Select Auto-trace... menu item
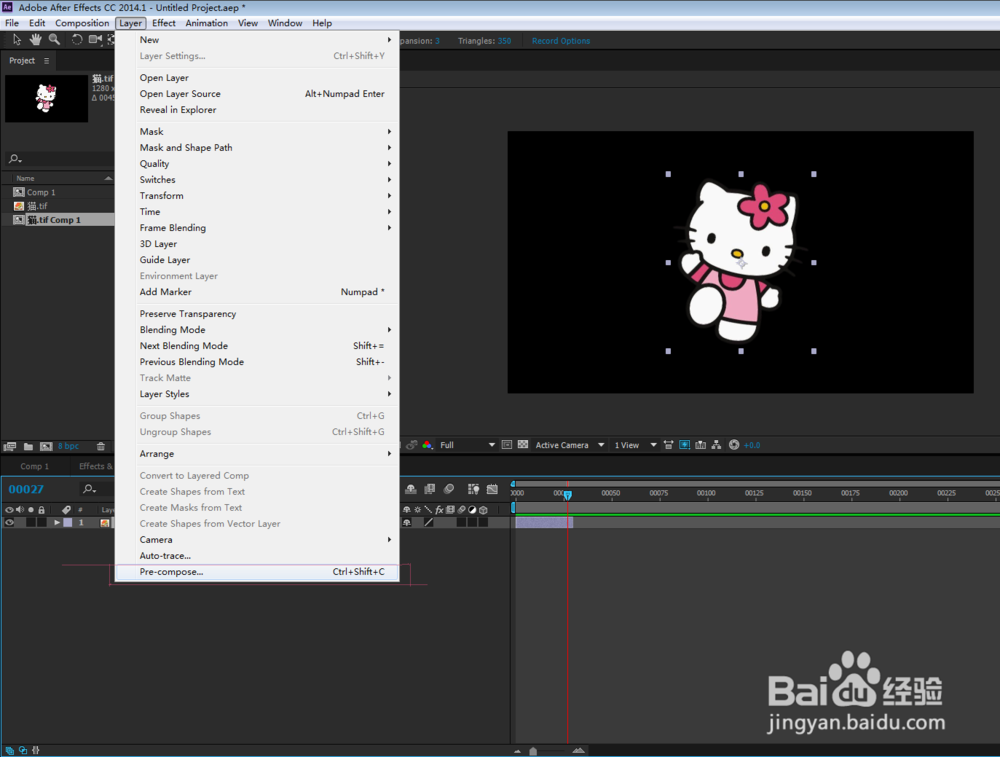This screenshot has width=1000, height=757. click(257, 555)
